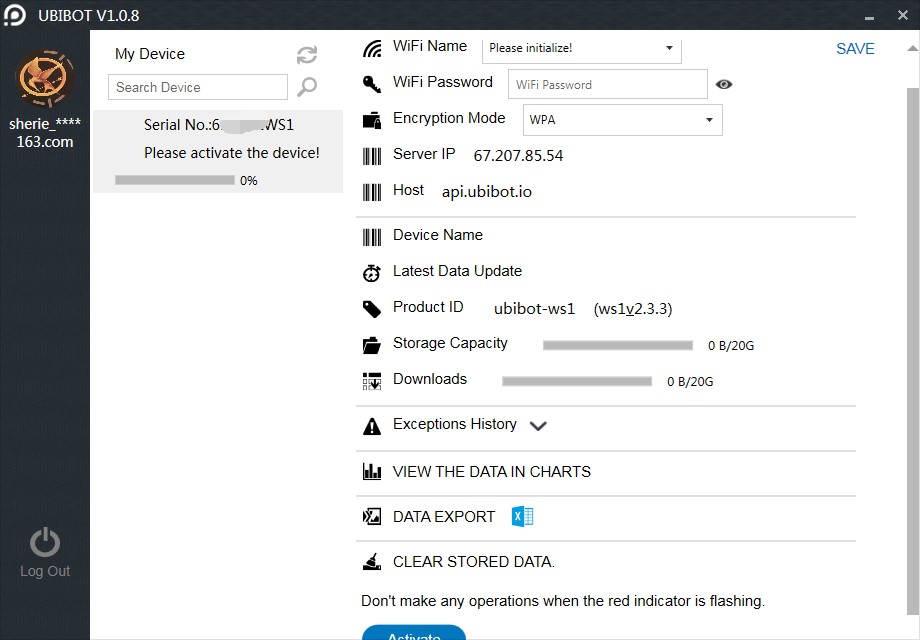Click firmware version (ws1v2.3.3)
The height and width of the screenshot is (640, 920).
pyautogui.click(x=633, y=309)
